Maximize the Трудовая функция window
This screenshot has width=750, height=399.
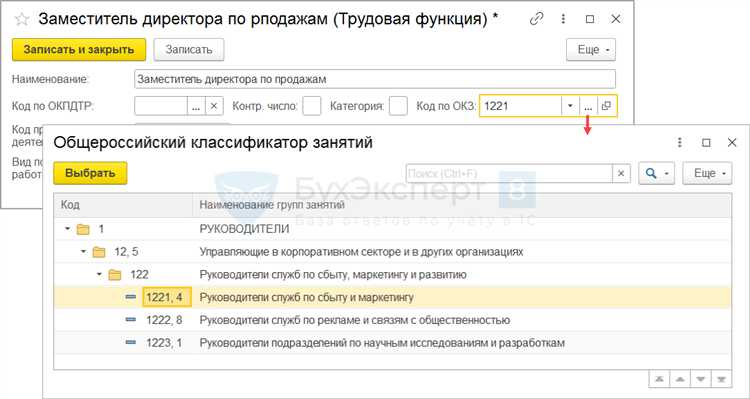[590, 19]
